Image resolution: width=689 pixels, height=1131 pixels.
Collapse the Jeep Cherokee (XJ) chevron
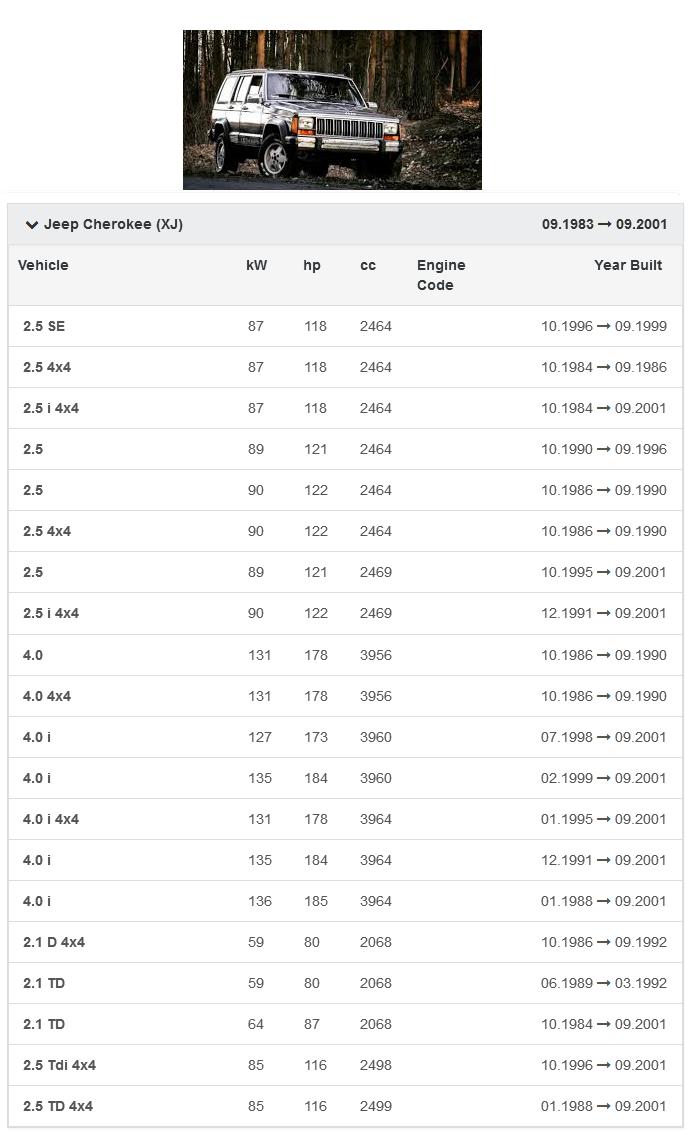click(x=32, y=225)
